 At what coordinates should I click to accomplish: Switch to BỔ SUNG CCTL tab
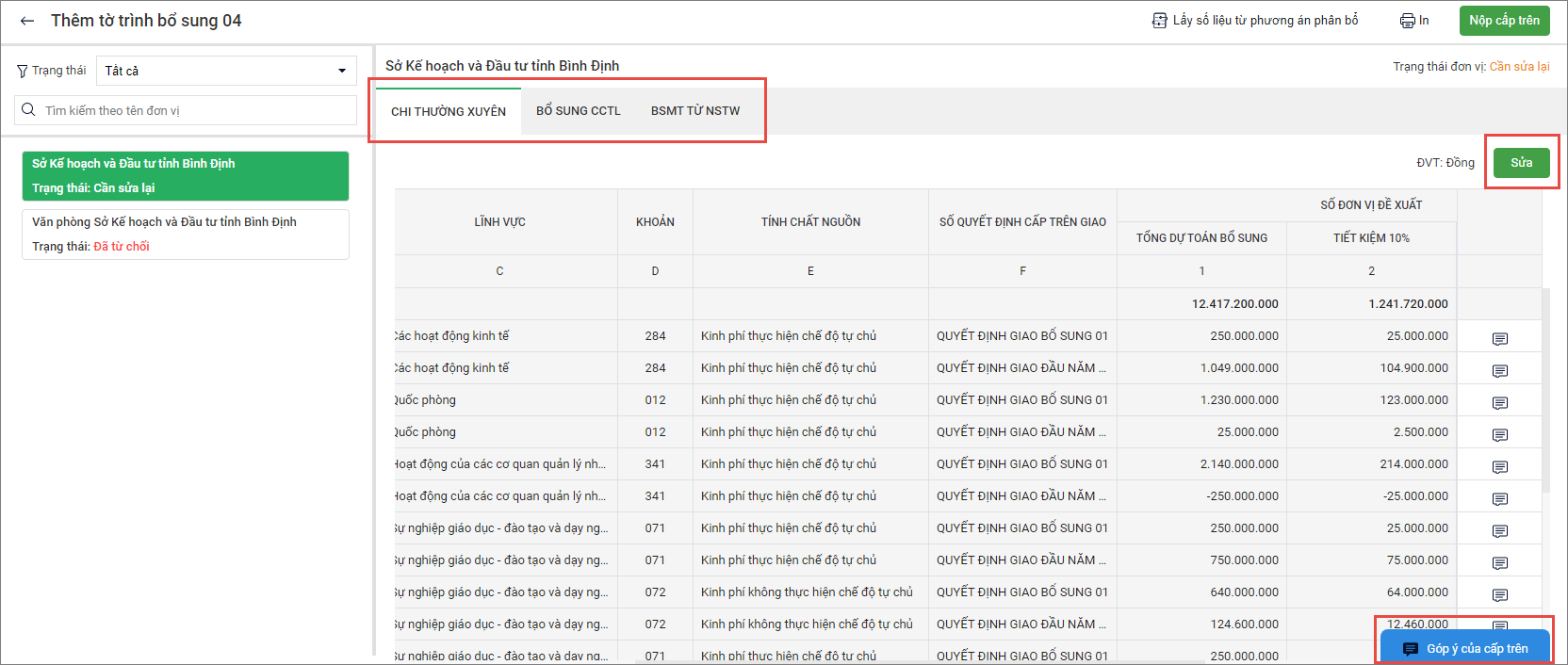click(579, 111)
